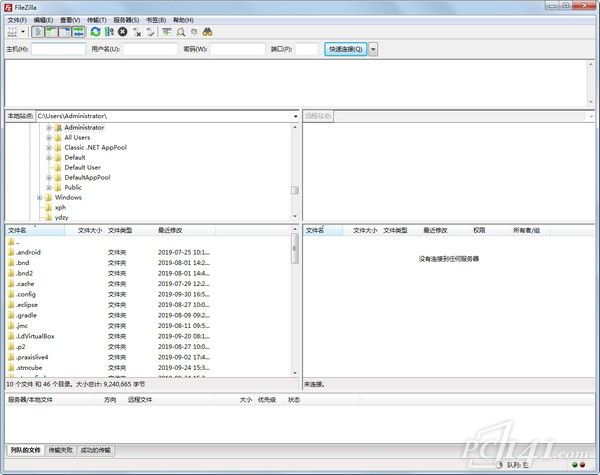Toggle the message log display
Viewport: 600px width, 475px height.
coord(38,32)
